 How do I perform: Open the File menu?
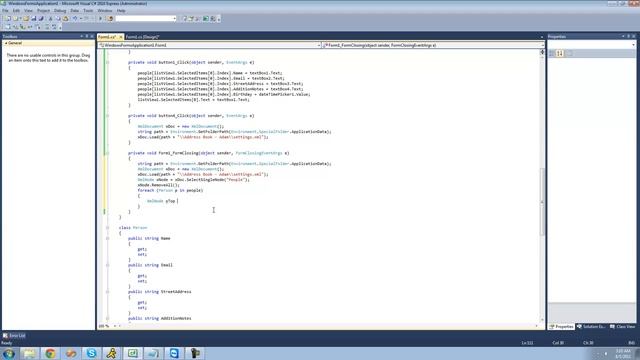[5, 11]
